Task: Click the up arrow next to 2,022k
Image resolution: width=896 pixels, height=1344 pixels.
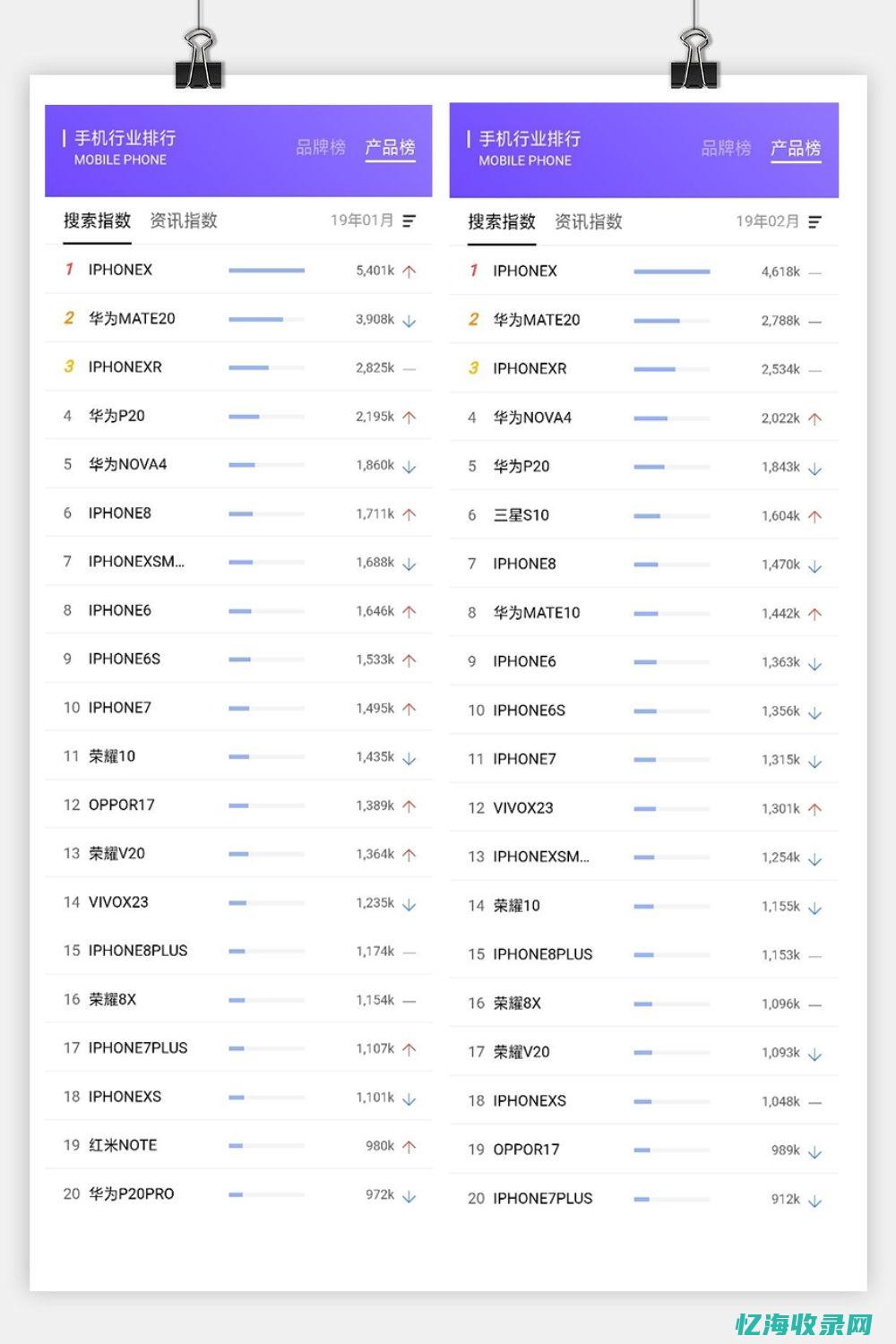Action: pyautogui.click(x=814, y=418)
